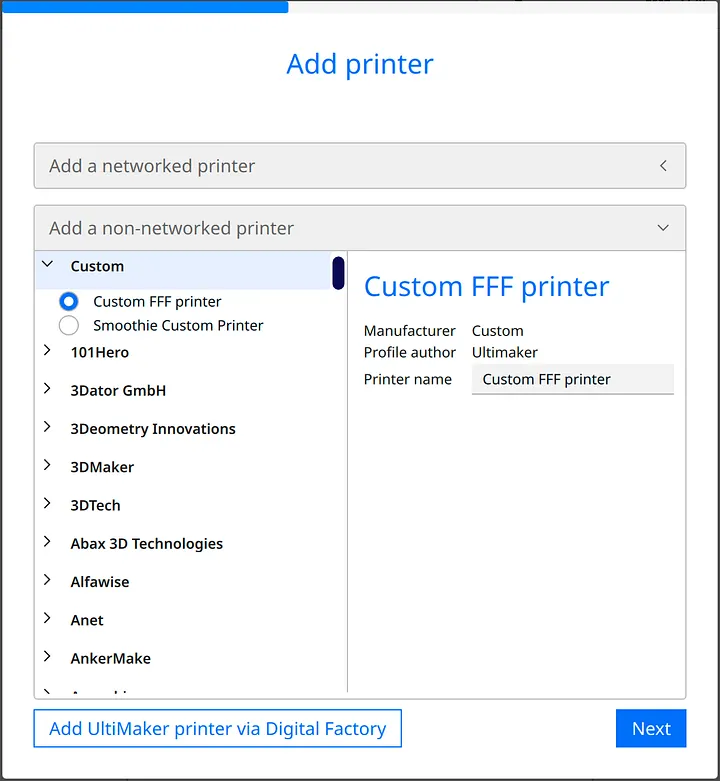This screenshot has width=720, height=781.
Task: Collapse the Add a non-networked printer section
Action: pos(360,228)
